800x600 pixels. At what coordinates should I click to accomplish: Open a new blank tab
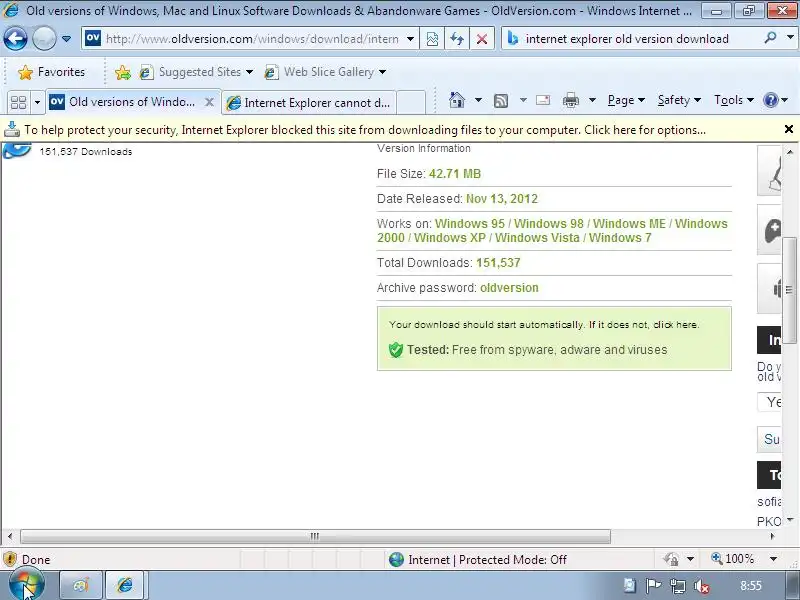coord(411,102)
